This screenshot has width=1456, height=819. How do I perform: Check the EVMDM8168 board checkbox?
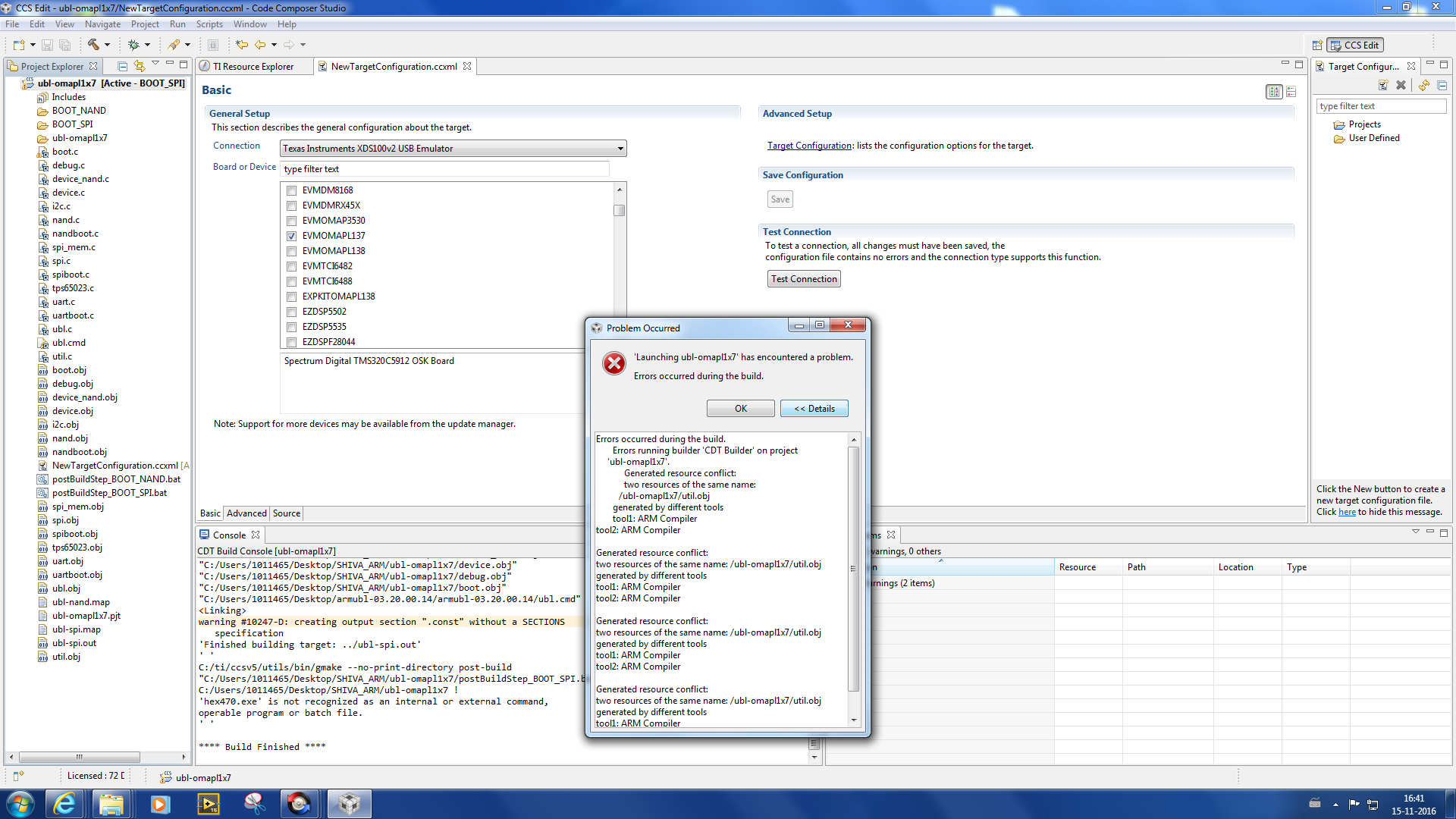coord(291,190)
